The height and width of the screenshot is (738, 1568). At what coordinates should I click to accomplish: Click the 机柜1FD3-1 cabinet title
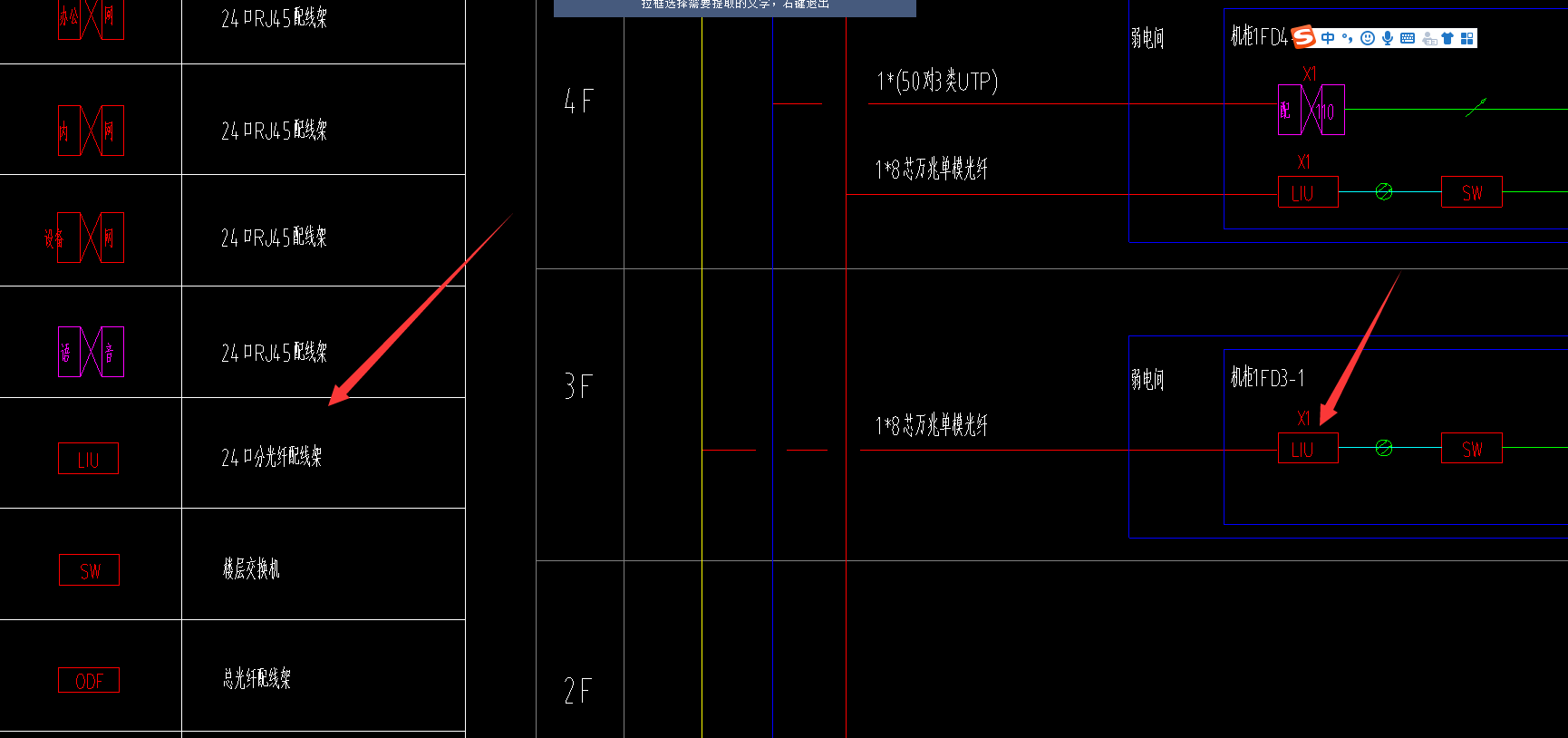tap(1267, 378)
